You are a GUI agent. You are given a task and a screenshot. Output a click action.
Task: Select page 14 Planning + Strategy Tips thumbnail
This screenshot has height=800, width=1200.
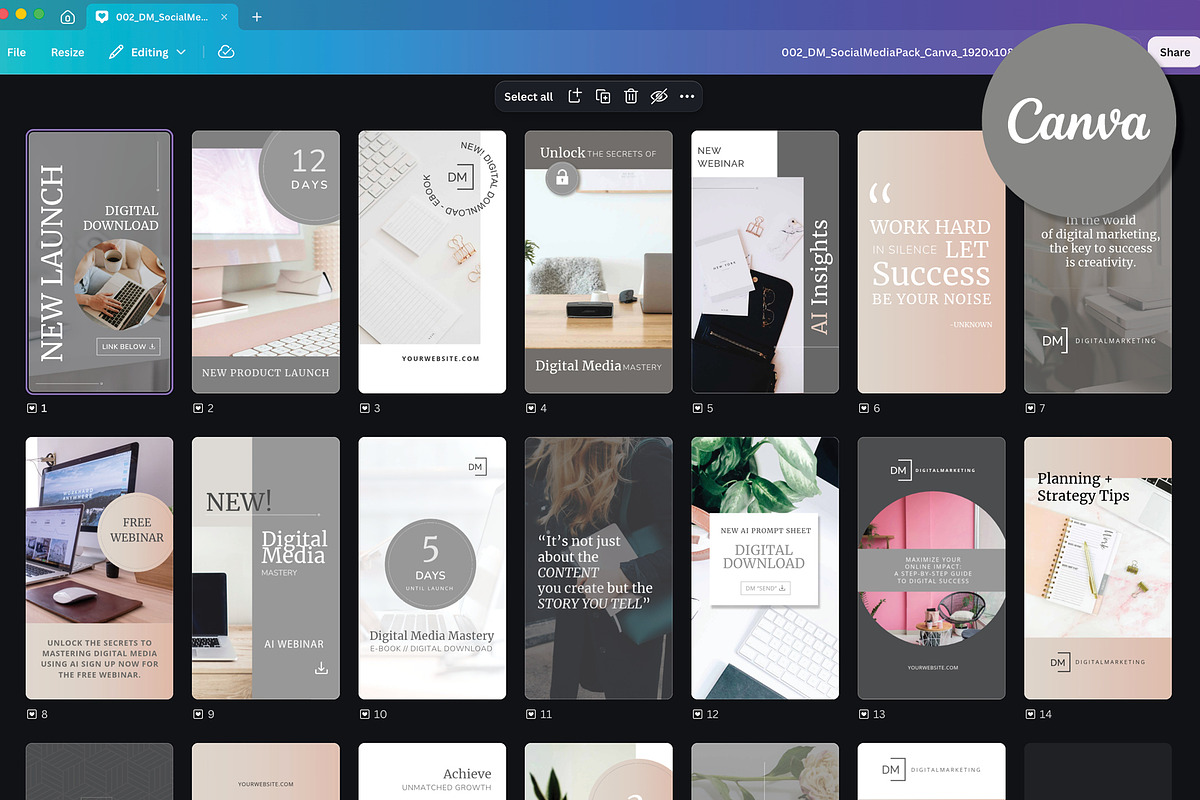(1098, 568)
